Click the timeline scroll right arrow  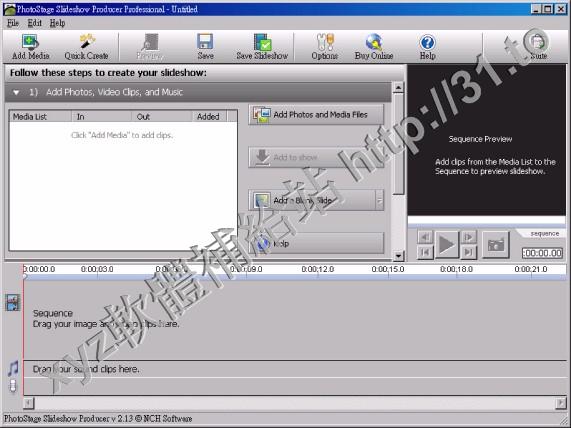point(561,403)
